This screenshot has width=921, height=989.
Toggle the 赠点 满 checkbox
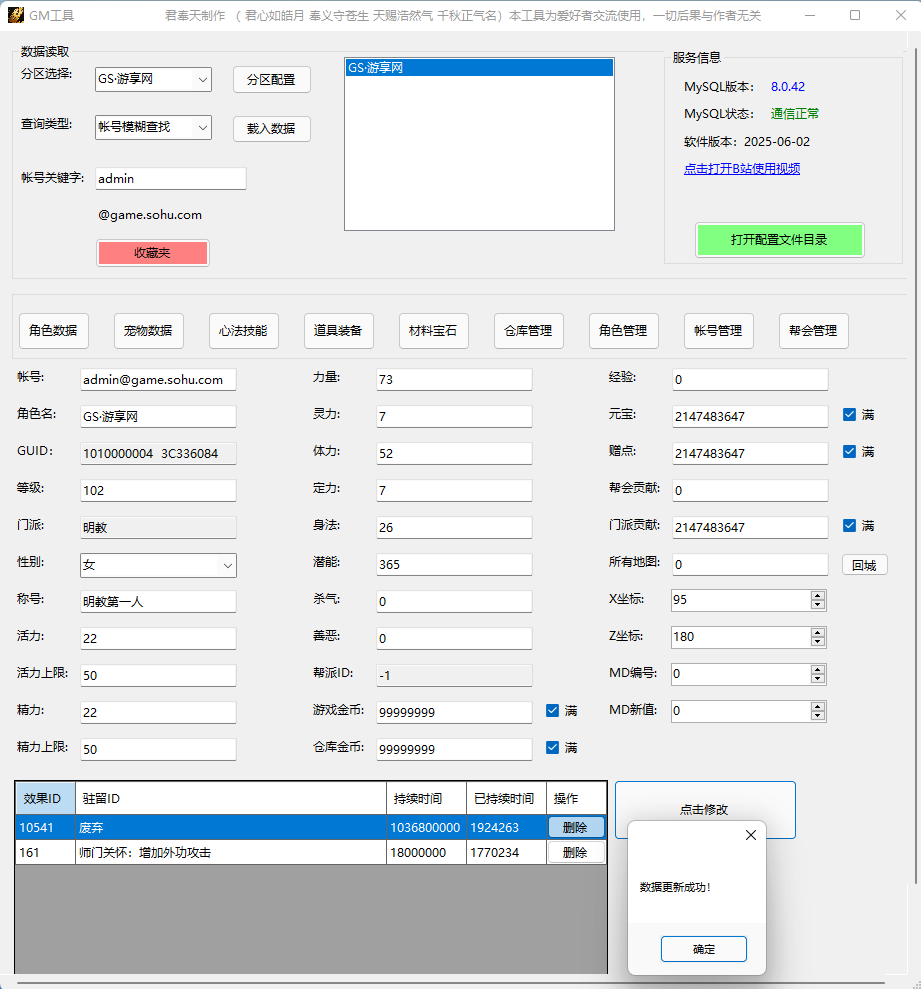coord(849,452)
